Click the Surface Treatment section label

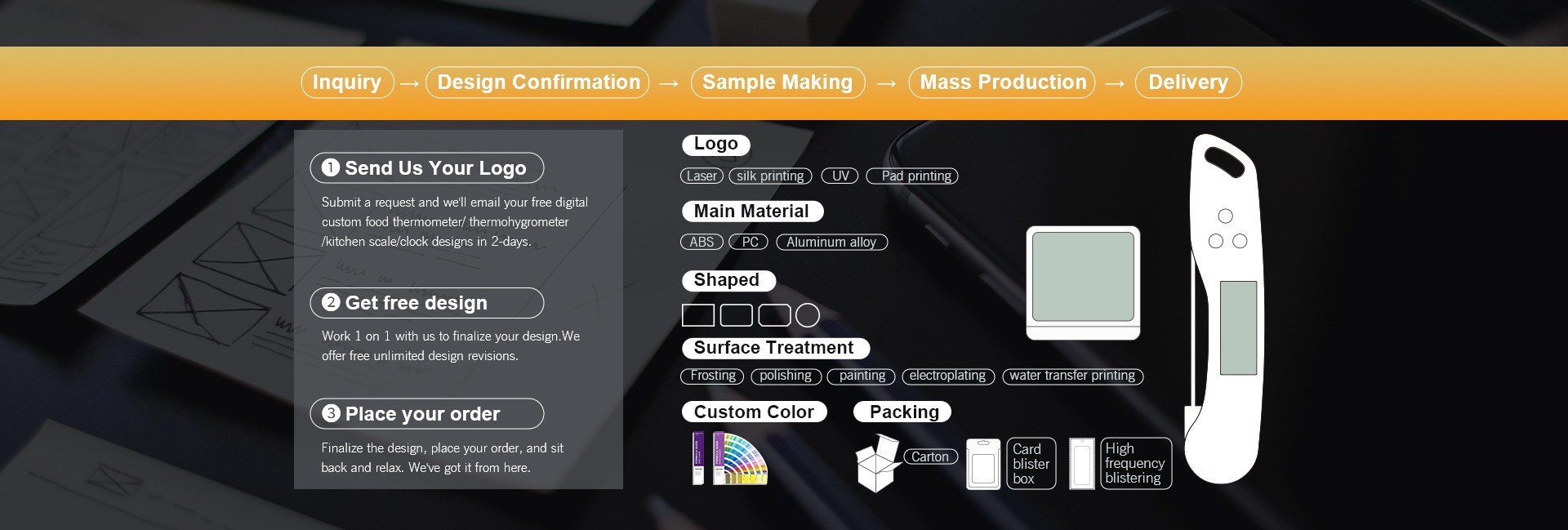tap(775, 348)
